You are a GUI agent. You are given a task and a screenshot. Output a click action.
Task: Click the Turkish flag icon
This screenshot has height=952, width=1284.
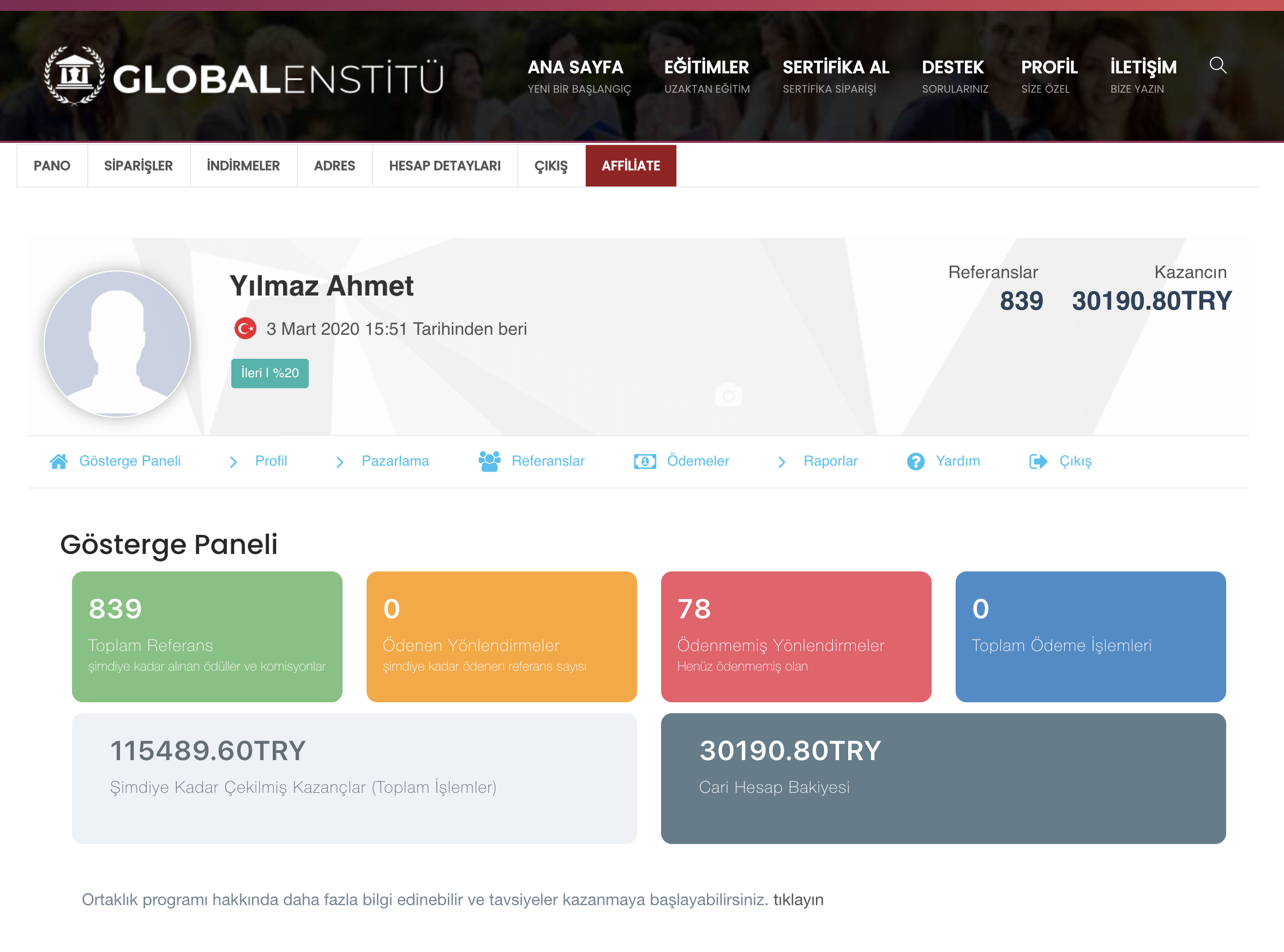(245, 328)
